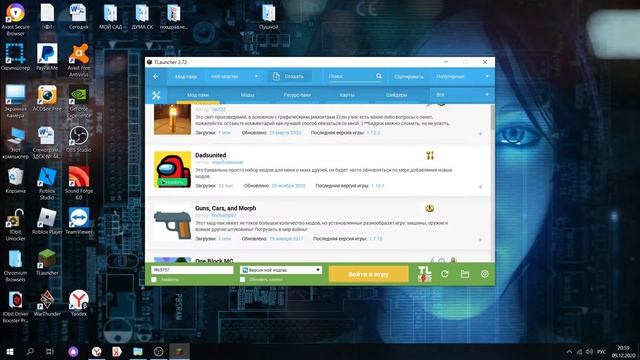Open the Guns, Cars, and Morph title
Viewport: 640px width, 360px height.
coord(226,208)
